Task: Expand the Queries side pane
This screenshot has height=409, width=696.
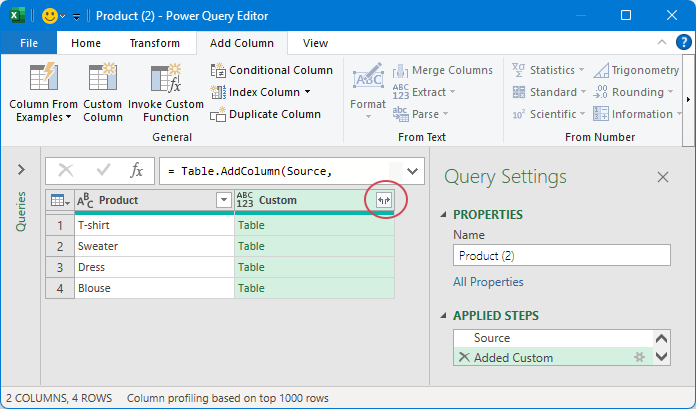Action: click(21, 170)
